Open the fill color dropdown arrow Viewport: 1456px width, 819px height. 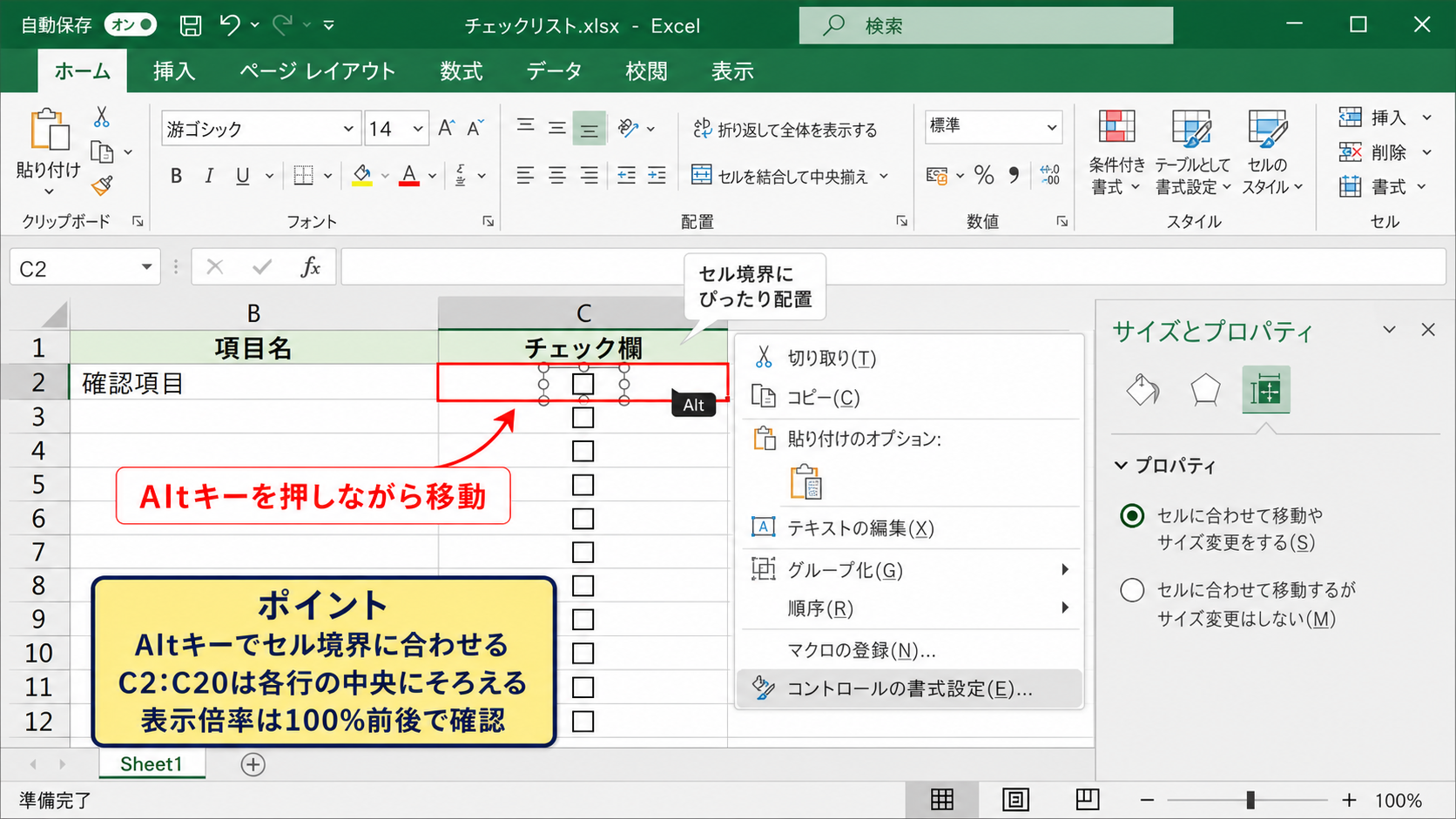385,176
